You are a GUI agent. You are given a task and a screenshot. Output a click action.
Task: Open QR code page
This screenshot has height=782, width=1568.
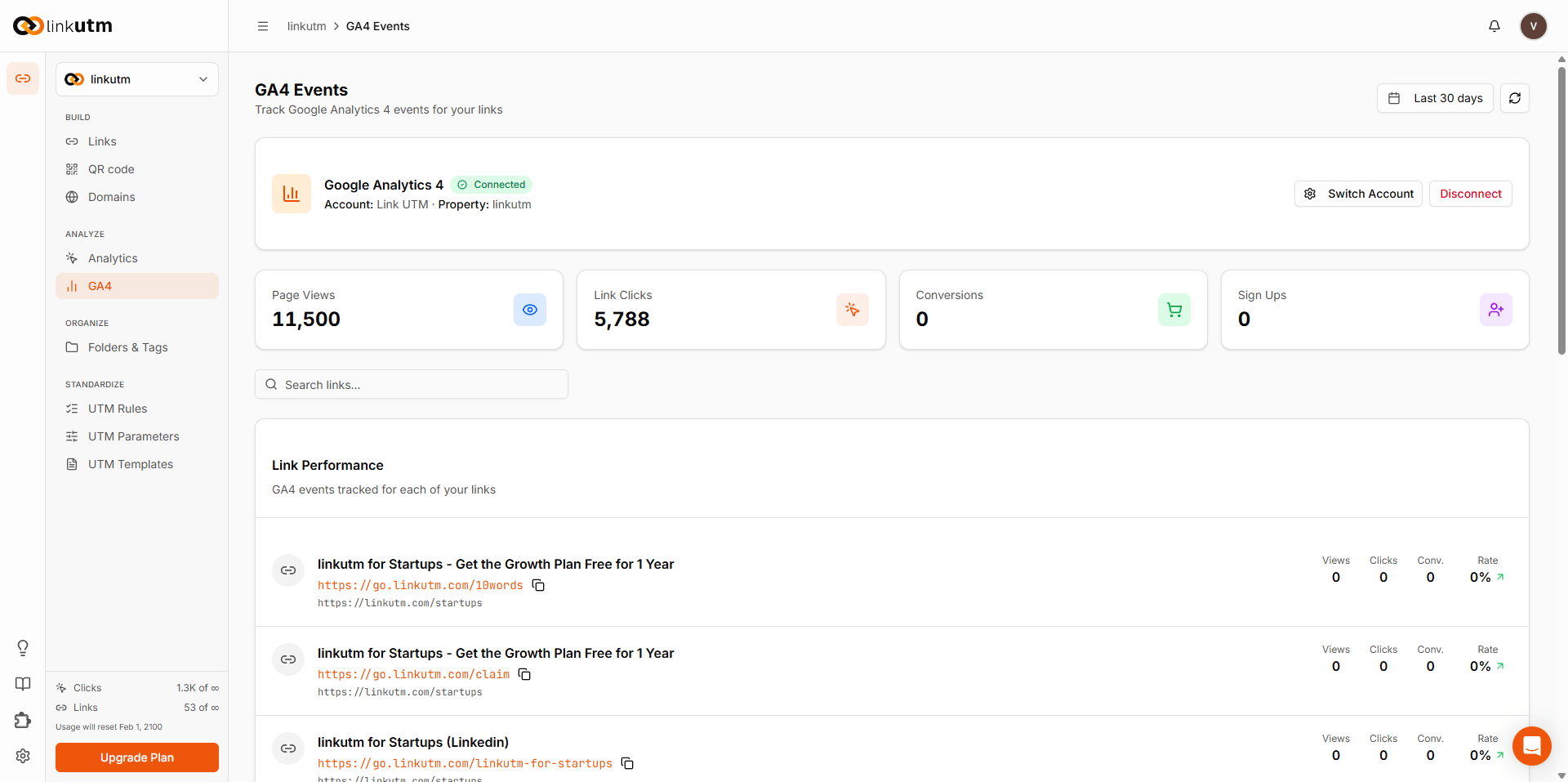[x=137, y=169]
